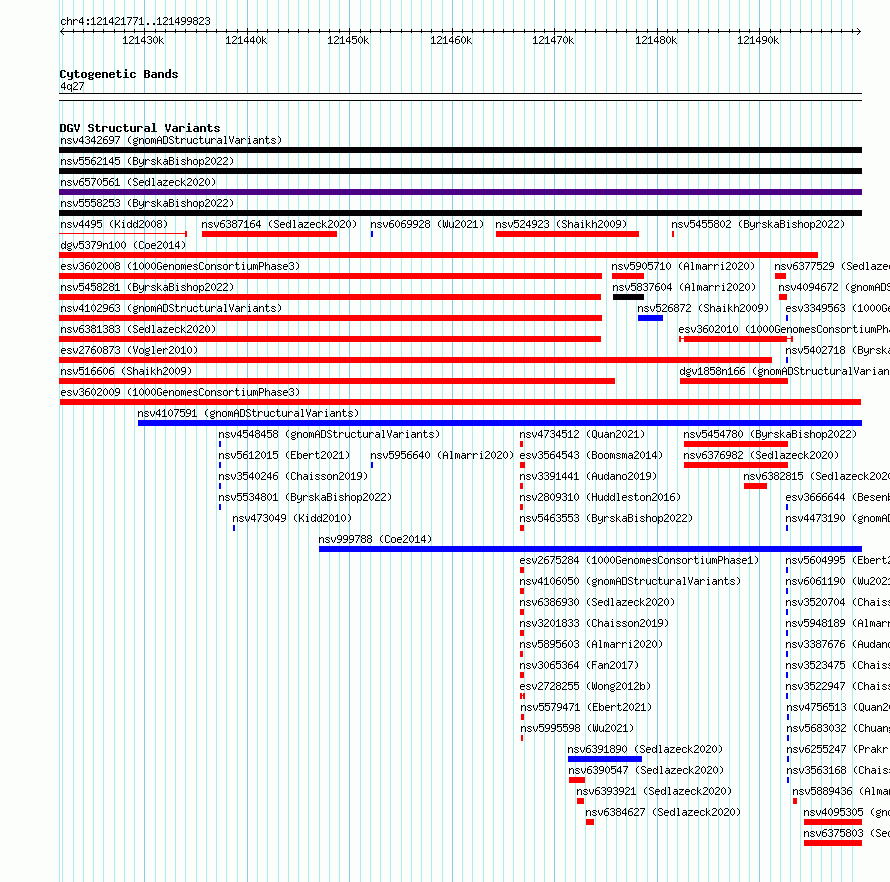
Task: Select the red nsv6387164 Sedlazeck2020 bar
Action: pyautogui.click(x=270, y=234)
